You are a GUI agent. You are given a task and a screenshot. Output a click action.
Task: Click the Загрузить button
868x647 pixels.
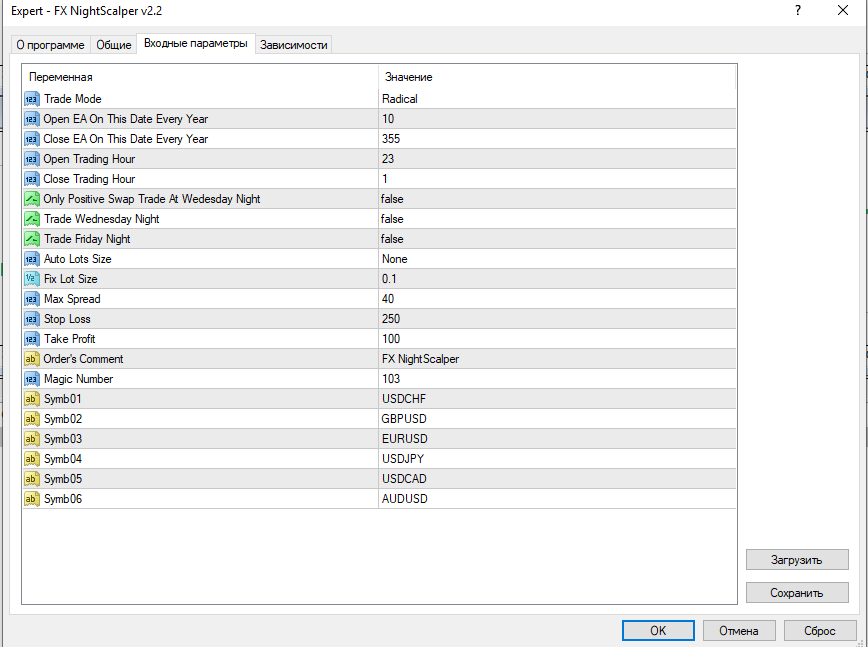[797, 560]
